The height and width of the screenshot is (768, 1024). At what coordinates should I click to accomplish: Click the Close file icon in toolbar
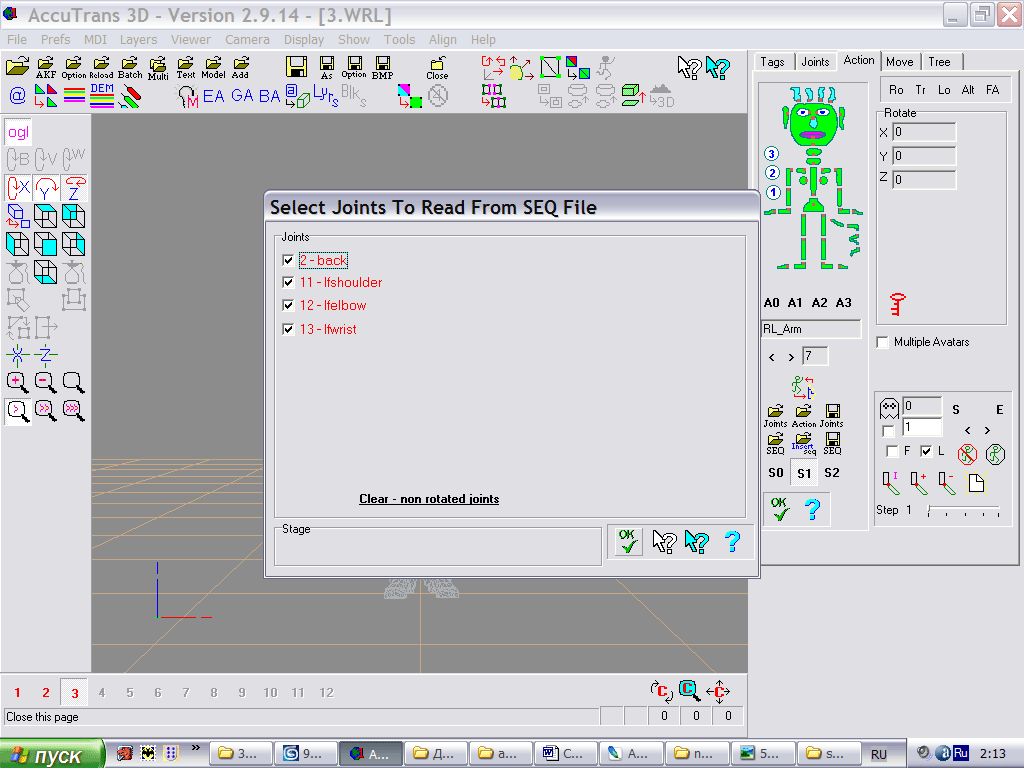(x=437, y=67)
